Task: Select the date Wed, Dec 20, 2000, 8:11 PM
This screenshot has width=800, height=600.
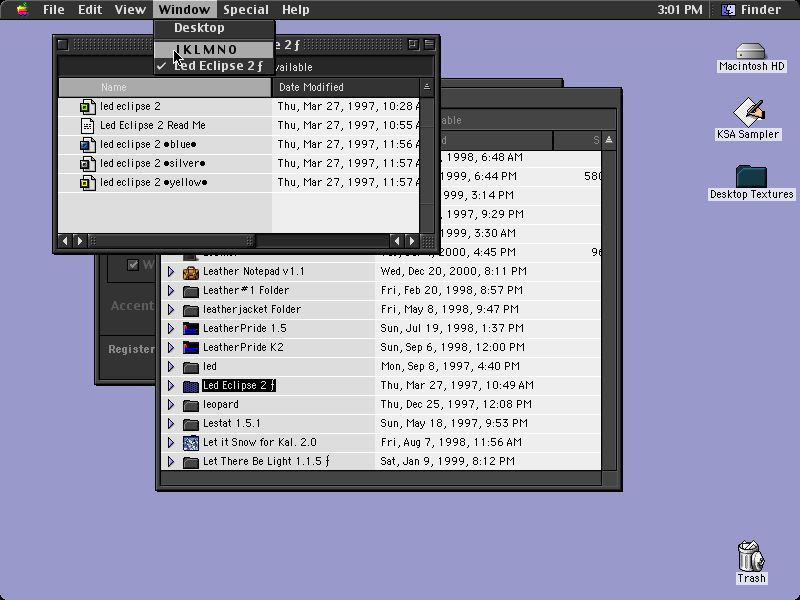Action: click(454, 271)
